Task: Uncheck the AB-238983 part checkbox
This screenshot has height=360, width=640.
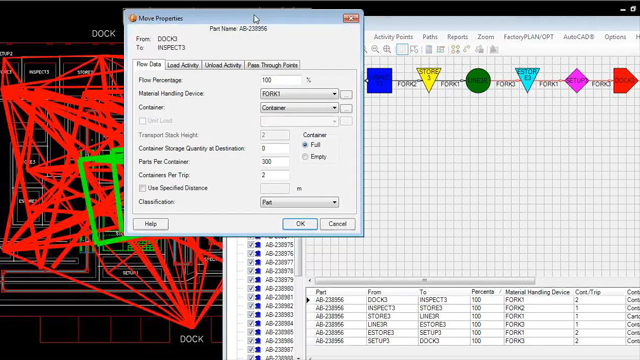Action: (251, 315)
